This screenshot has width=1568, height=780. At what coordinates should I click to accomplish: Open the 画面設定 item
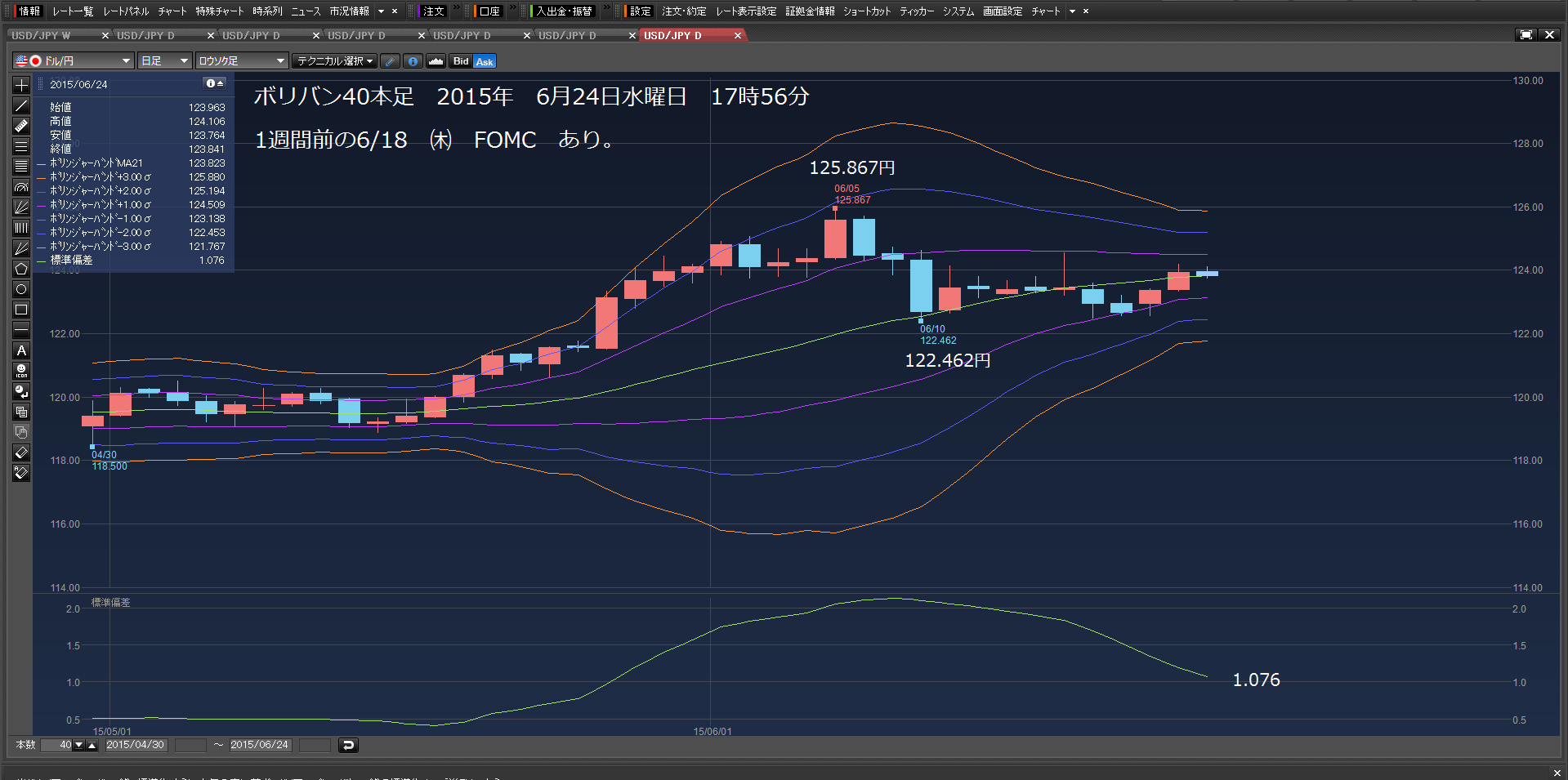click(1003, 11)
